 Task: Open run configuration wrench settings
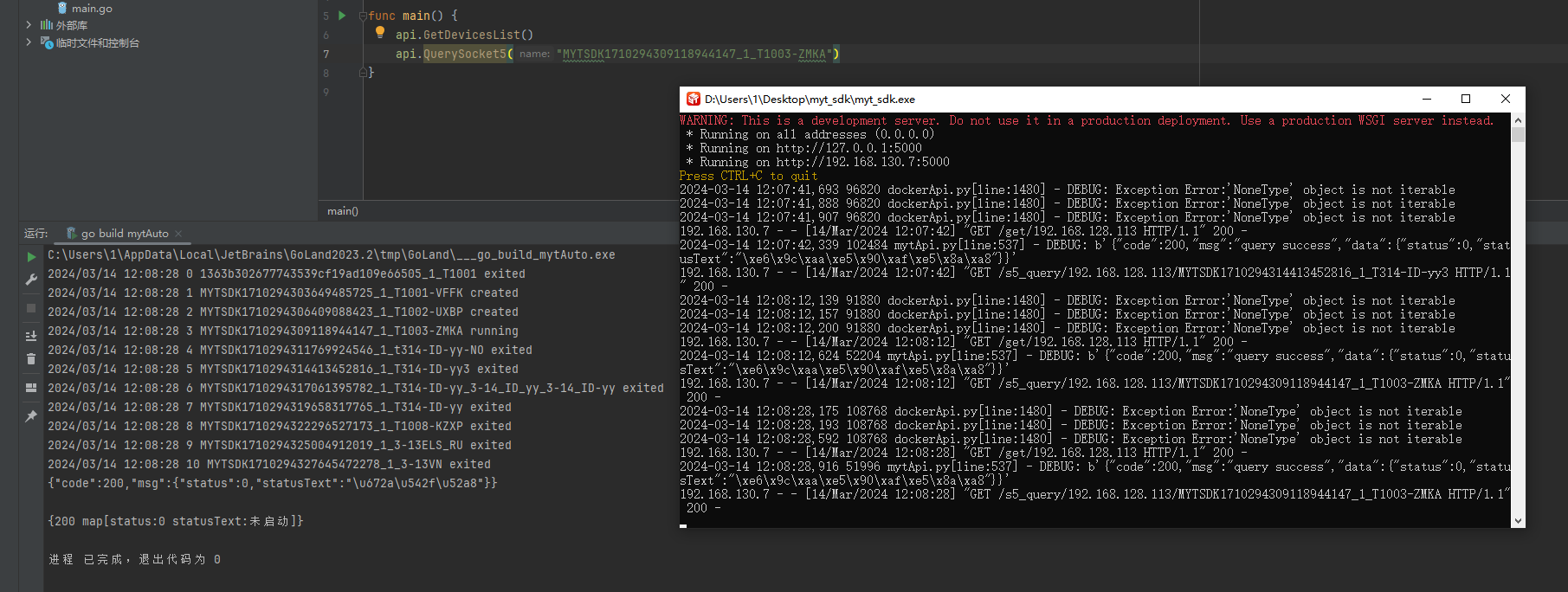31,280
